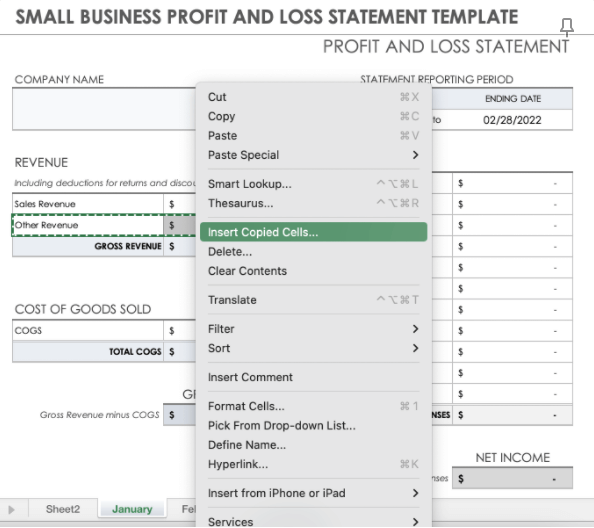Click the ENDING DATE header cell

513,99
